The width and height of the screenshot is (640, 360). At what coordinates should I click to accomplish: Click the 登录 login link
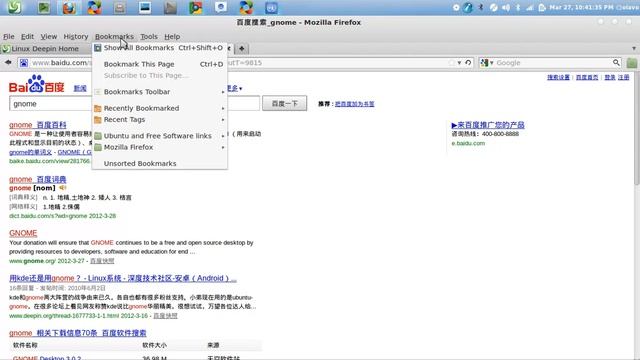point(609,77)
